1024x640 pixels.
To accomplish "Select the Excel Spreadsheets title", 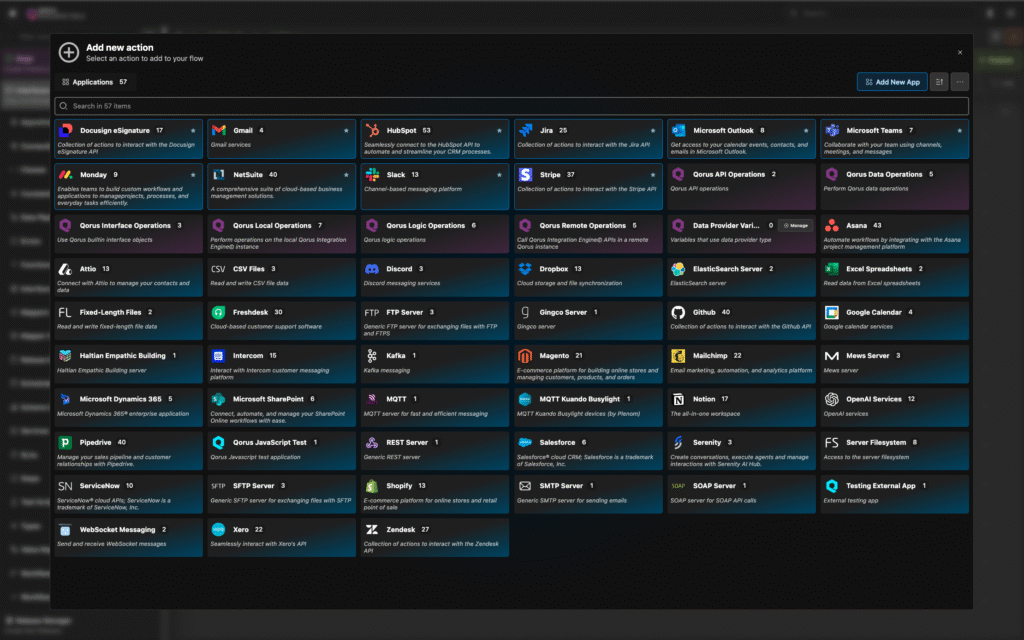I will click(x=879, y=269).
